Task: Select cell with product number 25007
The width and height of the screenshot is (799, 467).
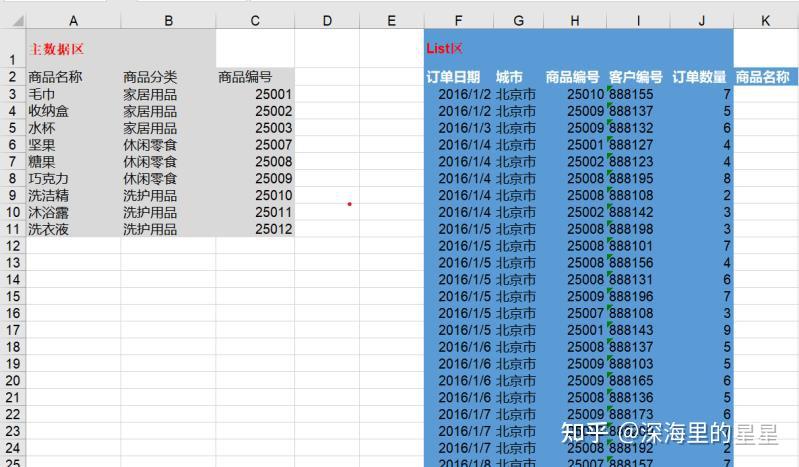Action: [x=255, y=145]
